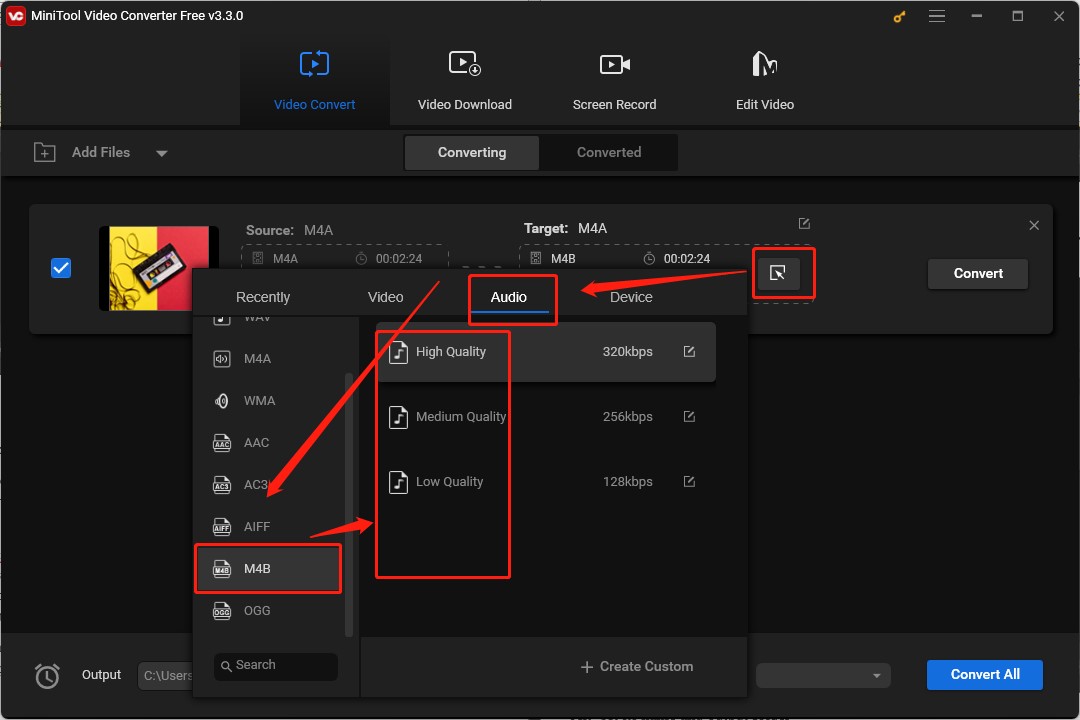Click the Add Files folder icon
The height and width of the screenshot is (720, 1080).
[x=45, y=152]
